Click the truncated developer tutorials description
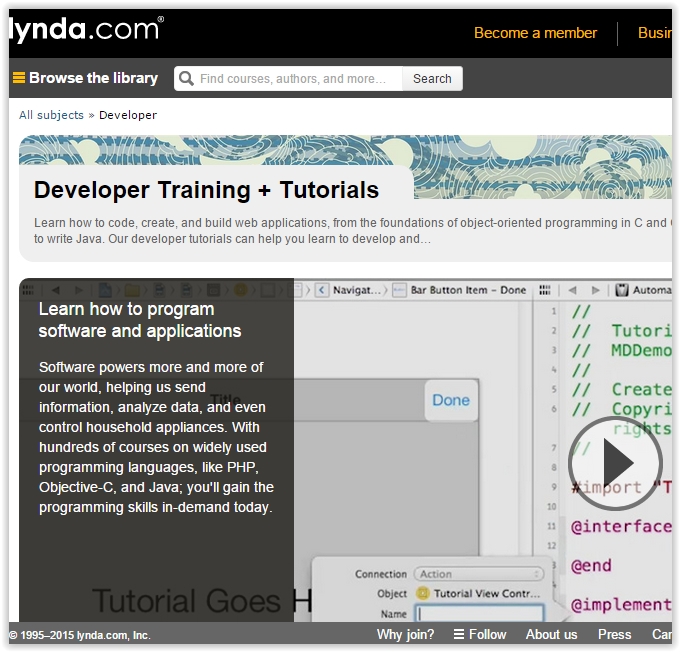The image size is (680, 652). point(352,231)
